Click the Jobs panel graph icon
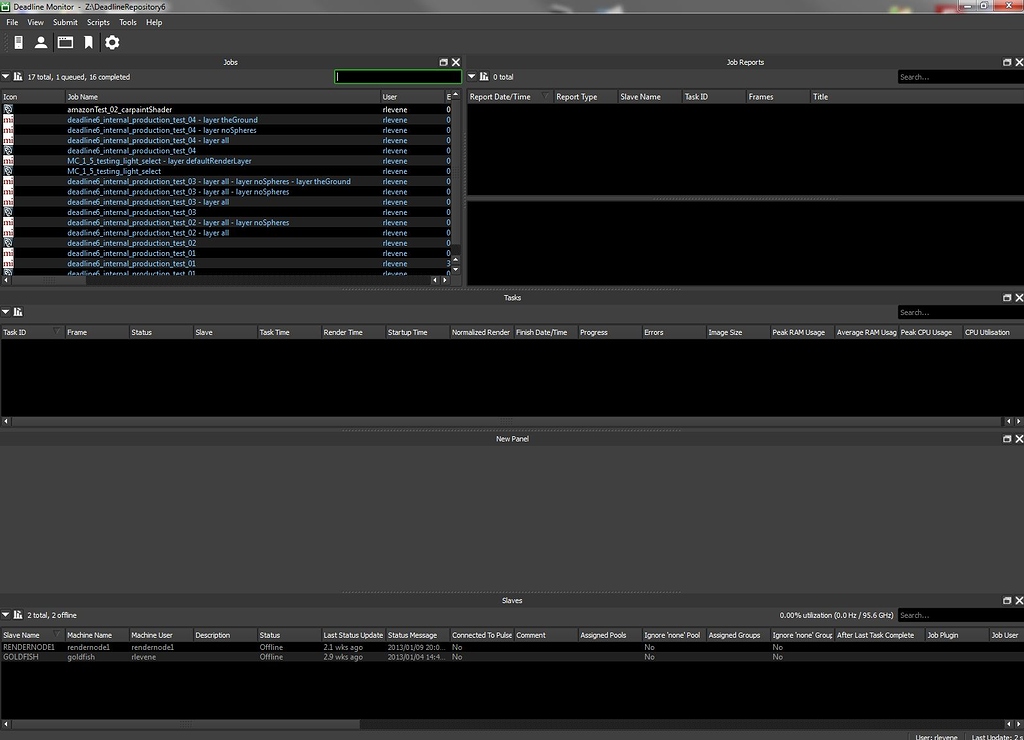Screen dimensions: 1024x740 (x=18, y=77)
